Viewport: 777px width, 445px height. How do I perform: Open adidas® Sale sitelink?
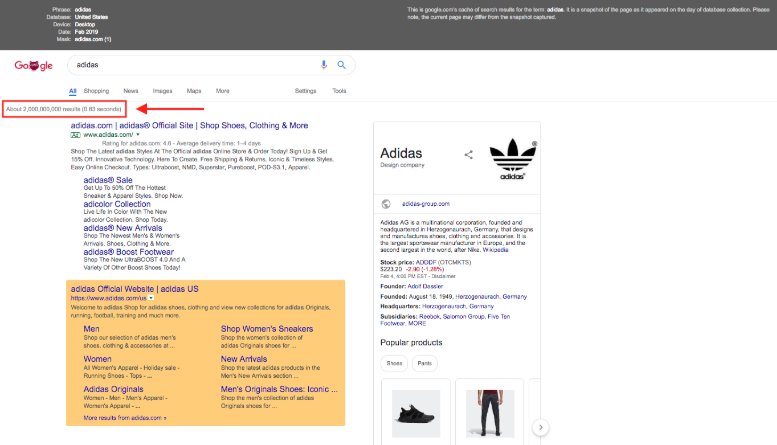coord(108,180)
